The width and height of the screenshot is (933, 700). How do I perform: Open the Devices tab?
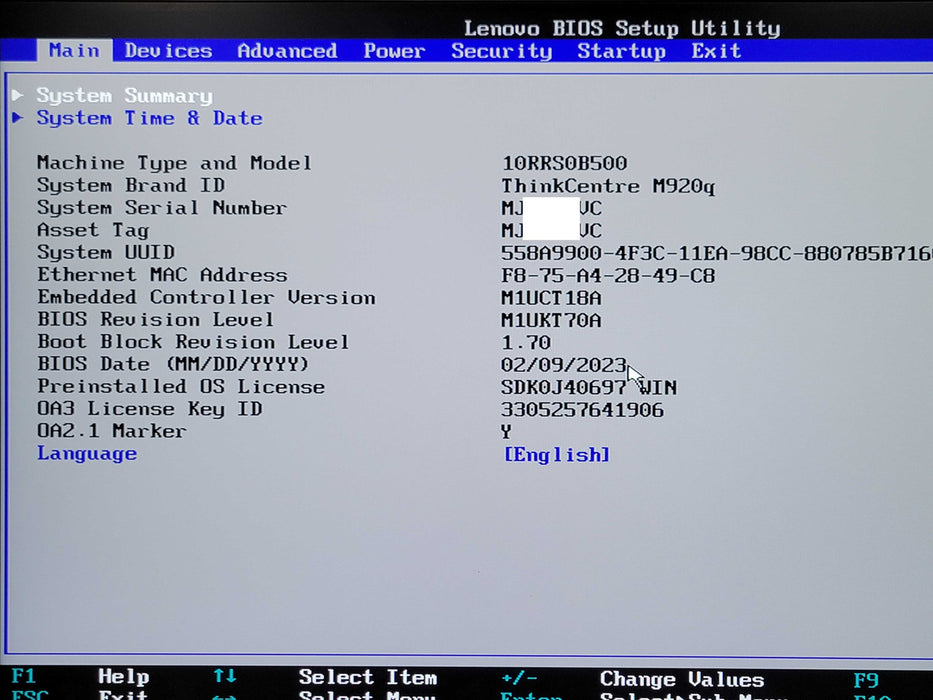pyautogui.click(x=168, y=51)
